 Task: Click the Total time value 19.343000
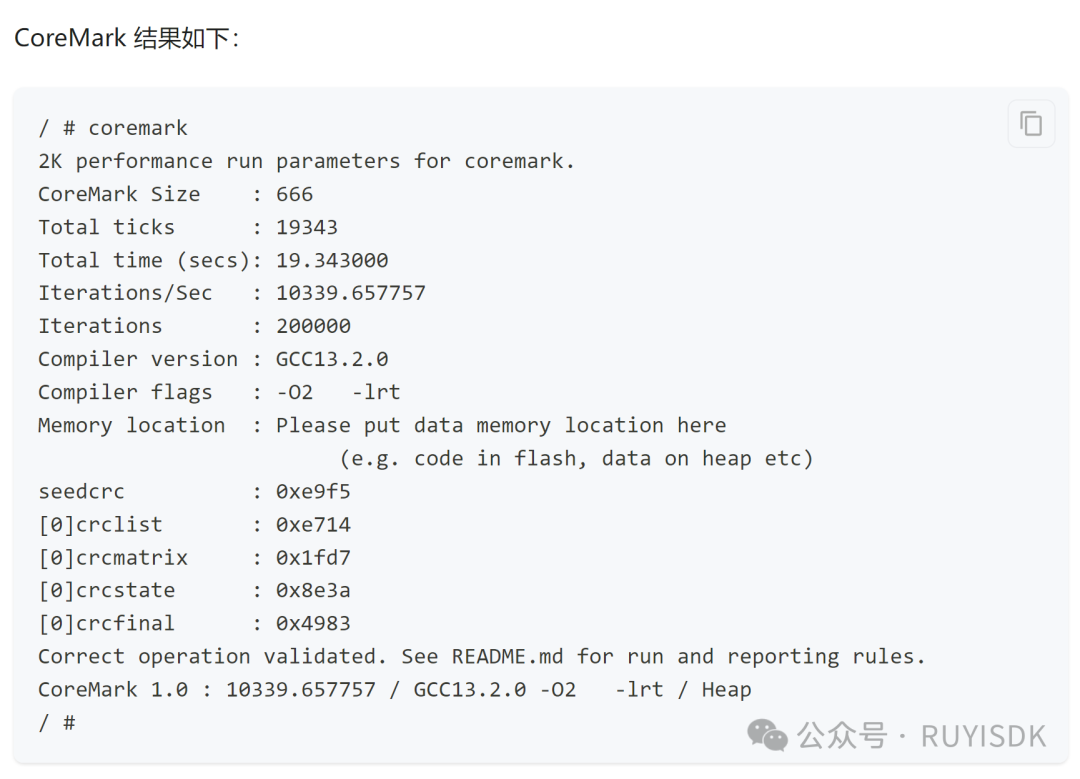pos(332,260)
